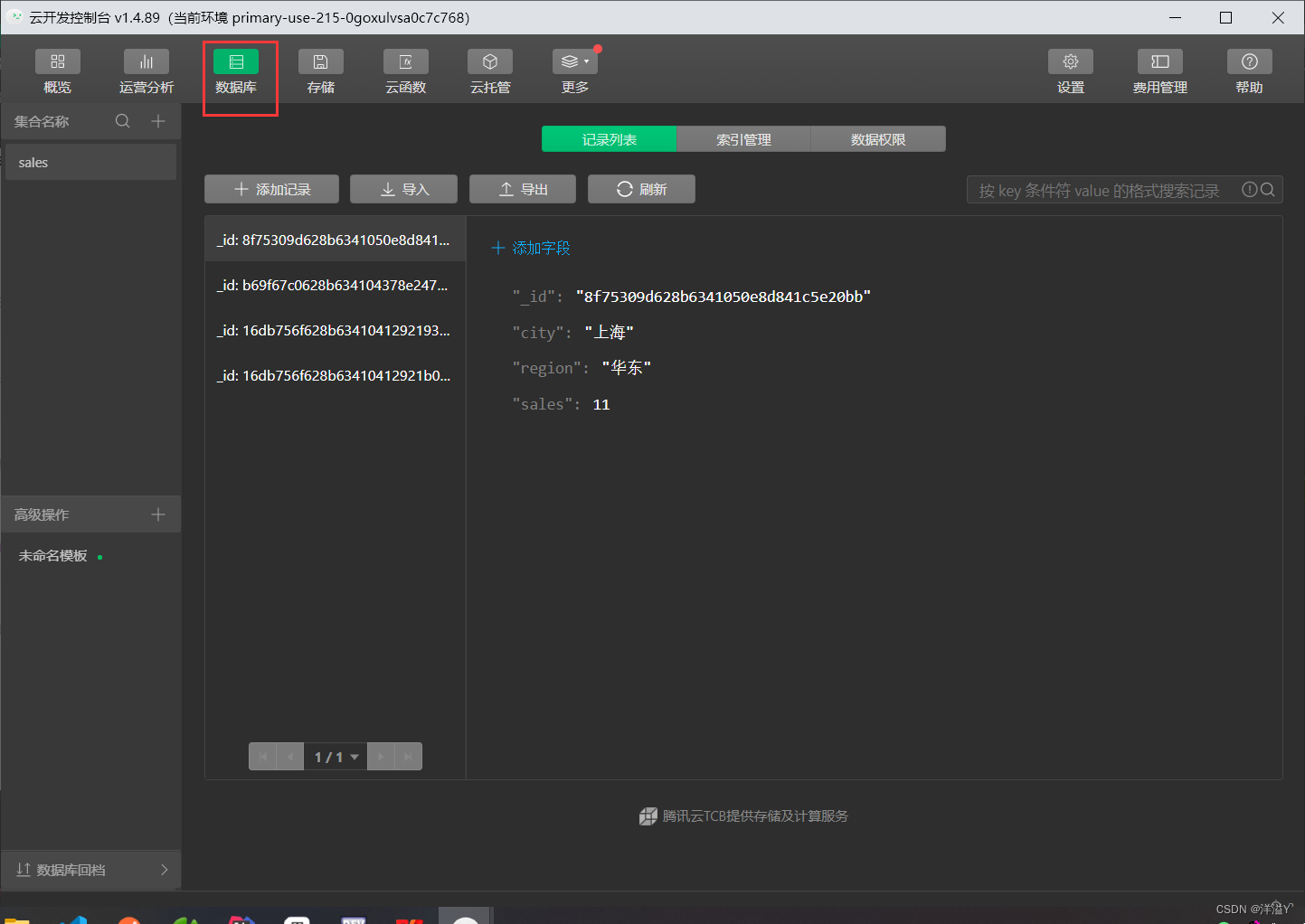This screenshot has width=1305, height=924.
Task: Open the 1 / 1 page dropdown
Action: click(336, 757)
